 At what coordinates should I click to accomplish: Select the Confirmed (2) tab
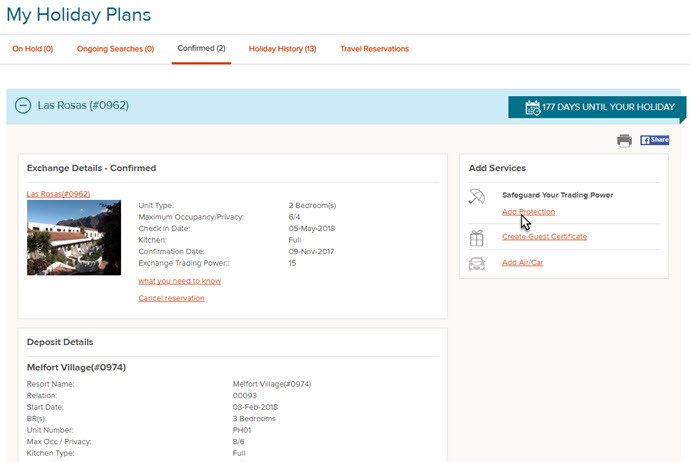tap(202, 48)
